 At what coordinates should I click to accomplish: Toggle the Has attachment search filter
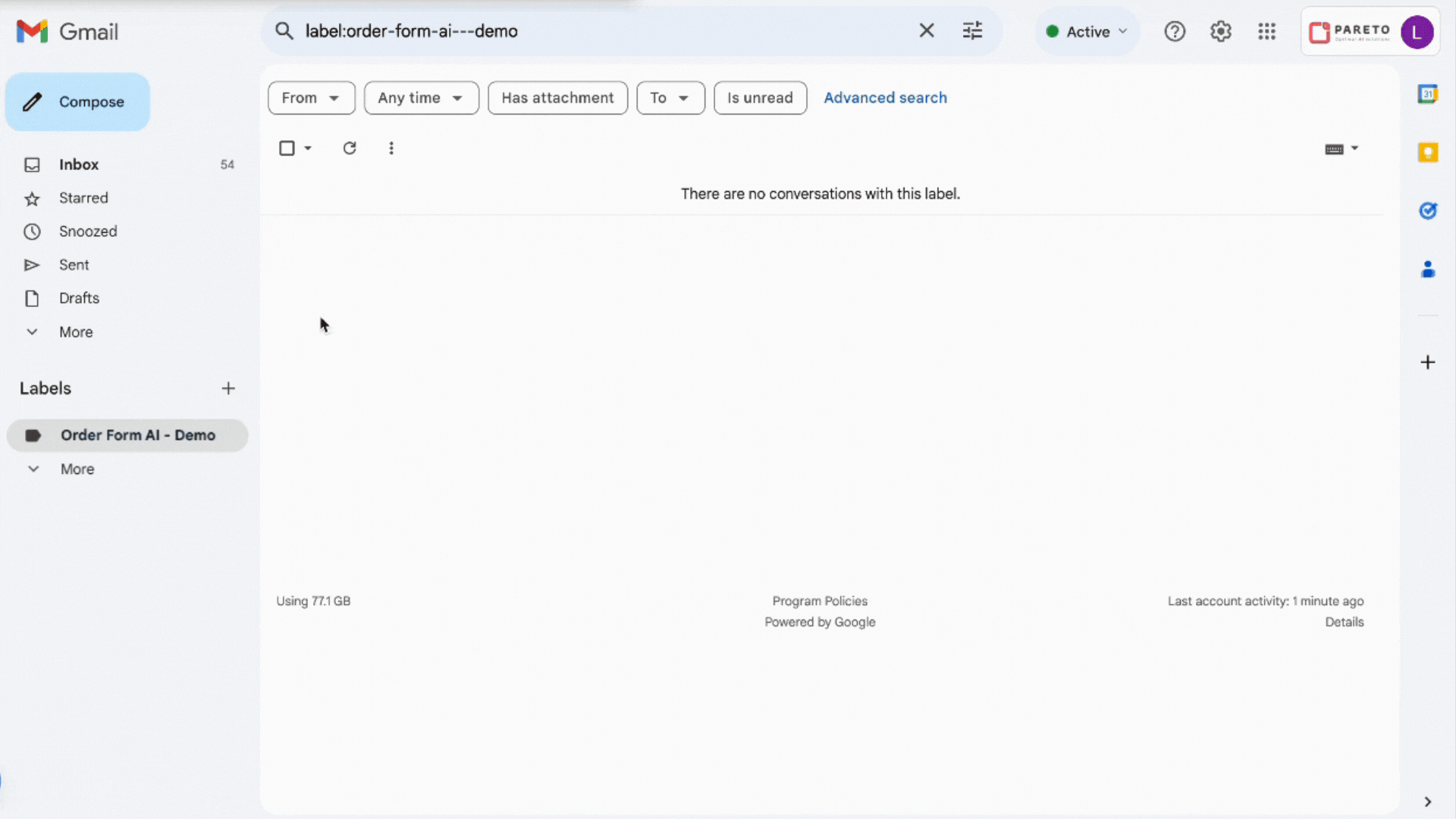point(557,98)
